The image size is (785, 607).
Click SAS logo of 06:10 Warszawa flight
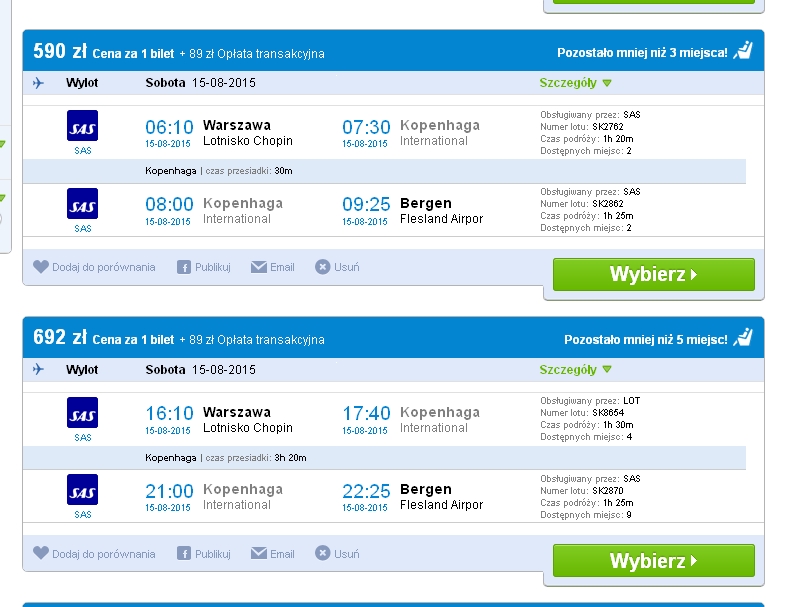click(83, 126)
